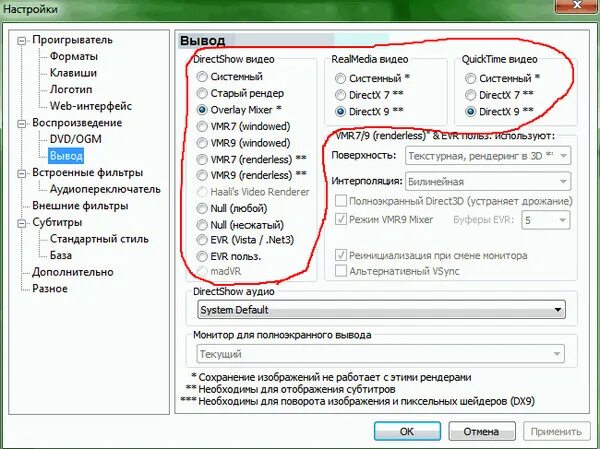Open the DirectShow аудио System Default dropdown

382,310
